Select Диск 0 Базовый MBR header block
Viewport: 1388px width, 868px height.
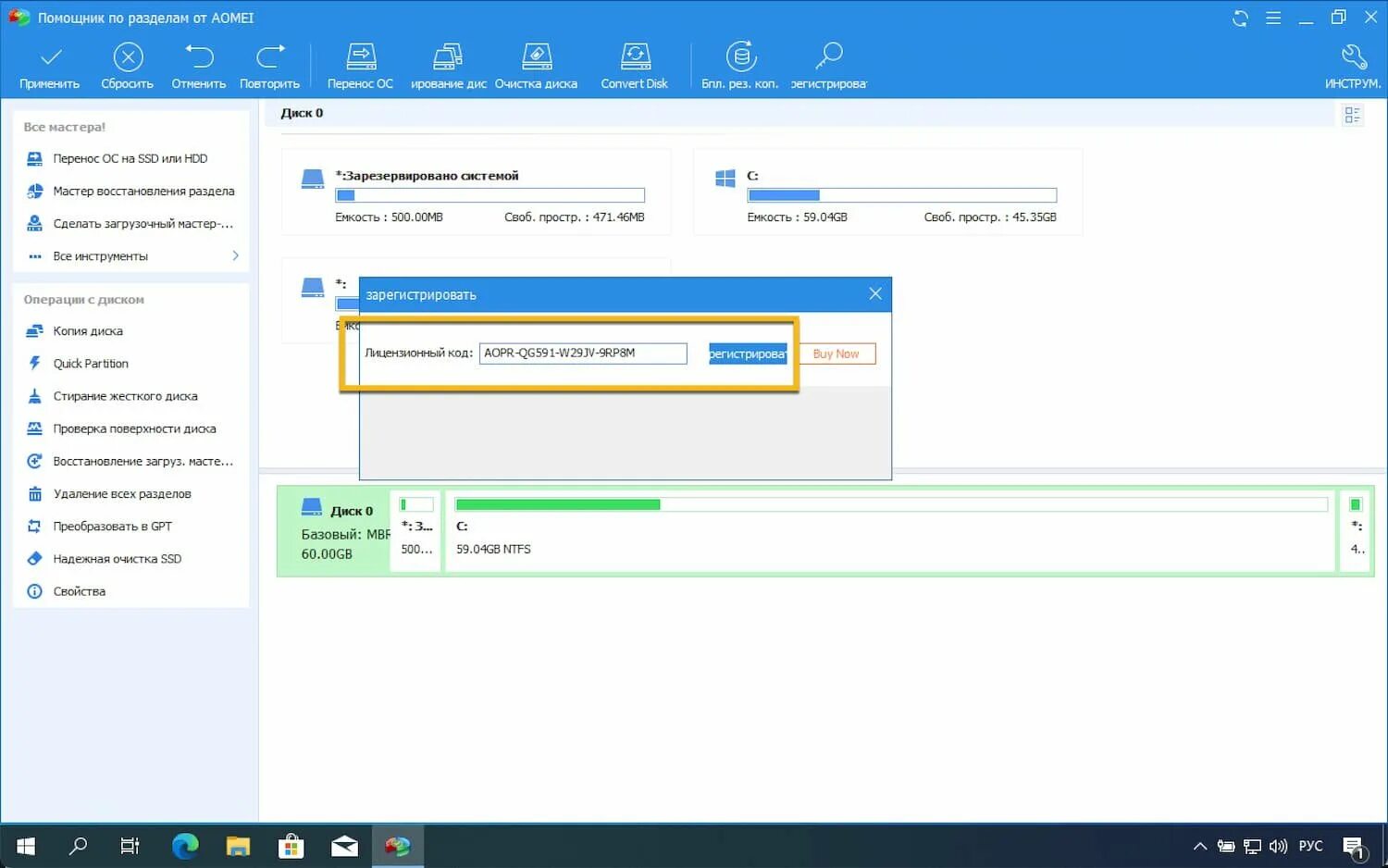coord(335,530)
